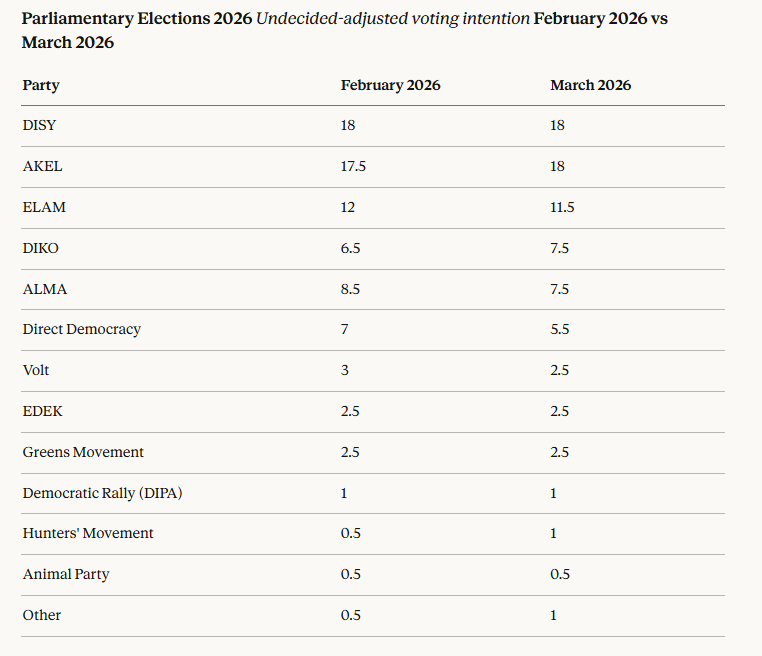Select the Volt party cell
This screenshot has width=762, height=656.
36,370
